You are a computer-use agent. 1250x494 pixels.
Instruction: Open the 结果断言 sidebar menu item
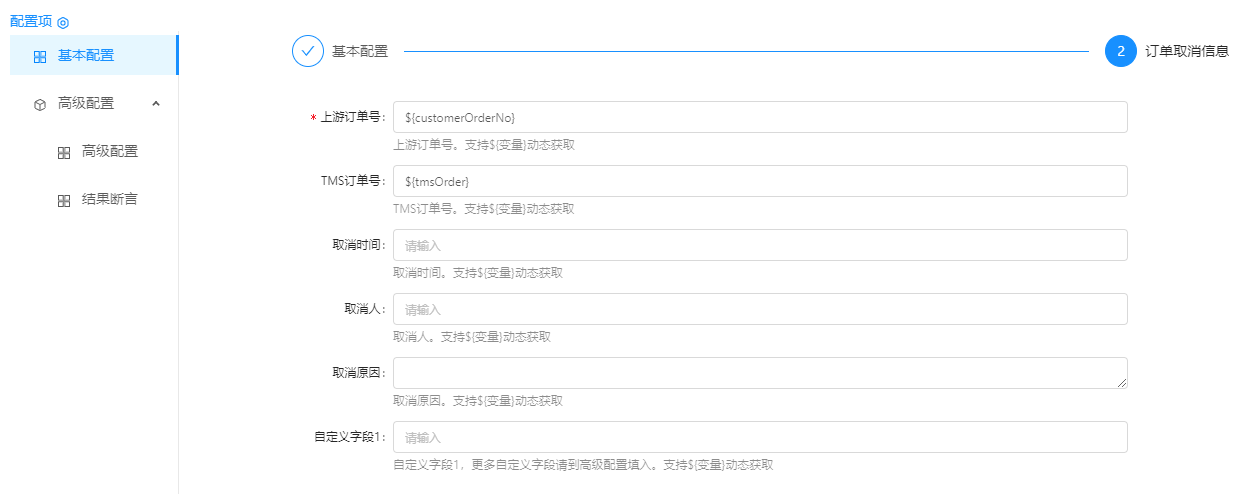point(110,200)
